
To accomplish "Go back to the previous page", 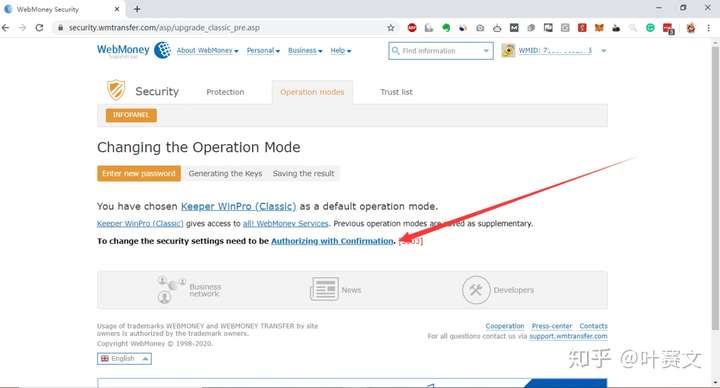I will [6, 28].
